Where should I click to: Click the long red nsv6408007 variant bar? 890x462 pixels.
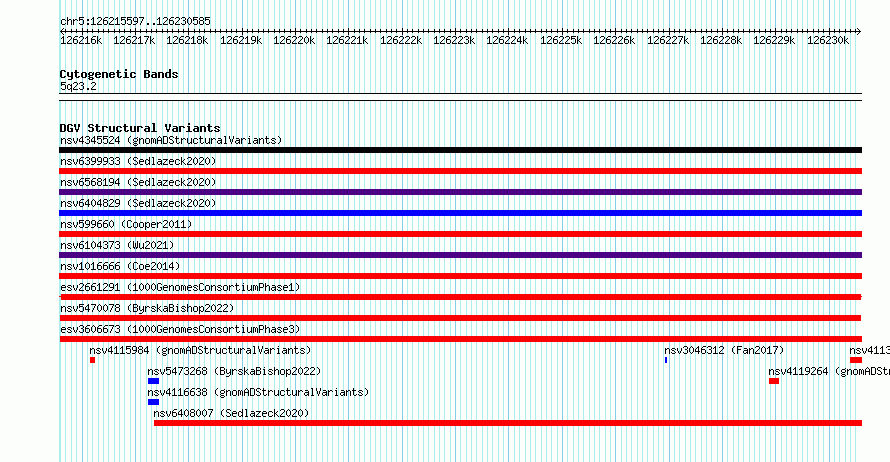tap(508, 423)
